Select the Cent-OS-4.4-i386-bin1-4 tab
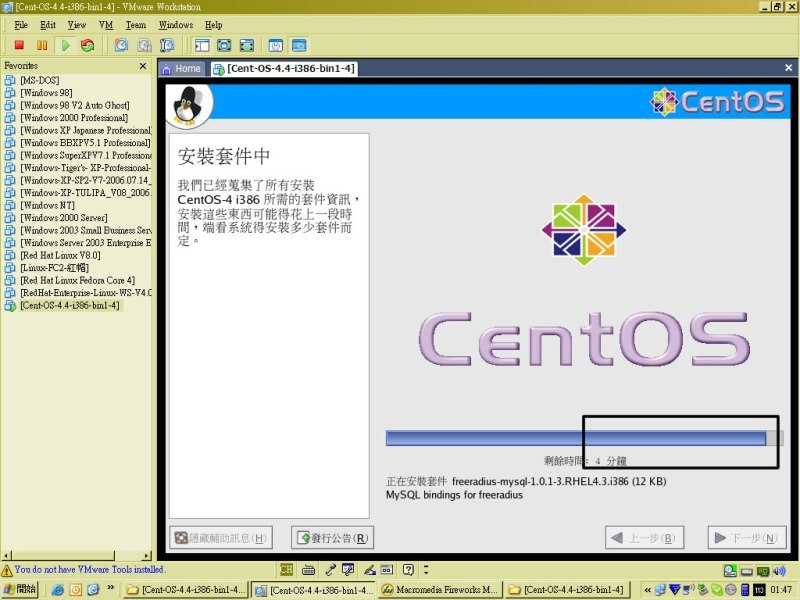Image resolution: width=800 pixels, height=600 pixels. [x=284, y=69]
